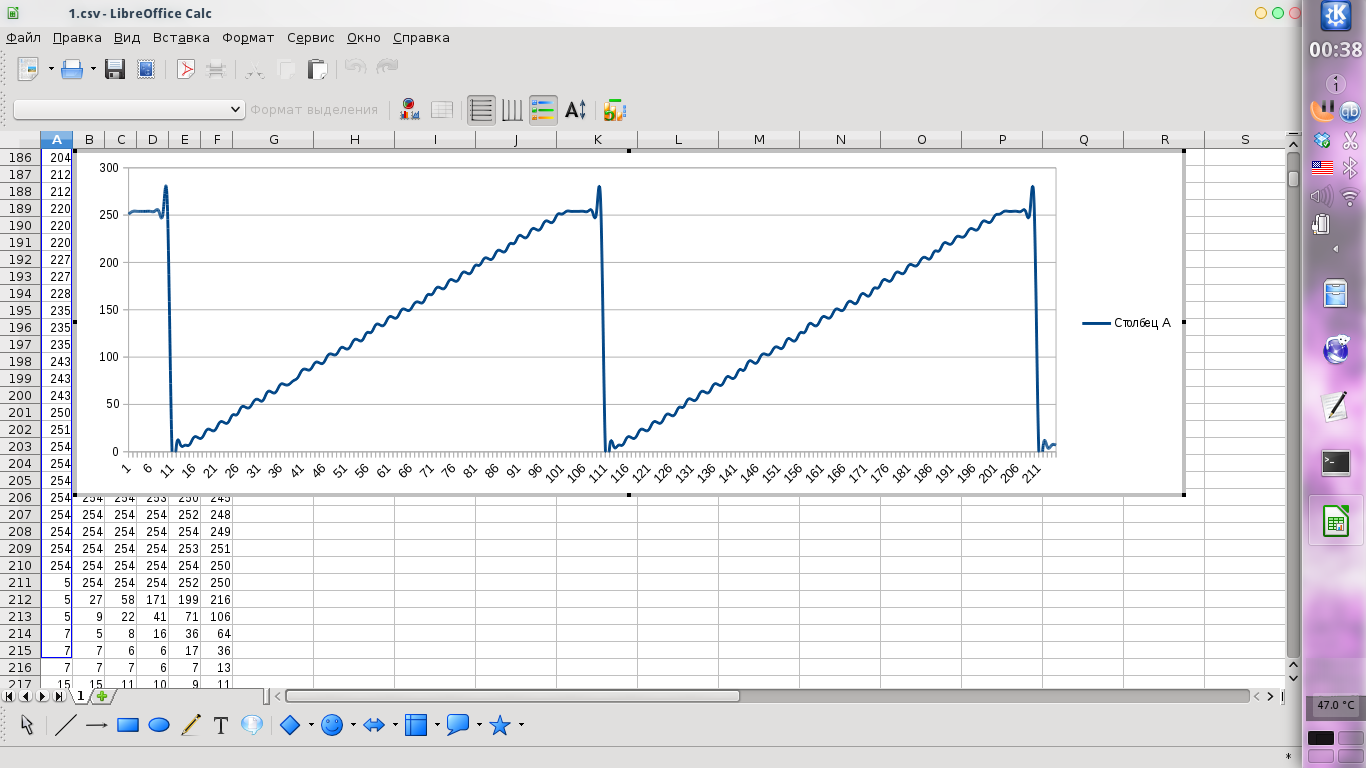This screenshot has width=1366, height=768.
Task: Toggle horizontal grid lines
Action: pos(482,110)
